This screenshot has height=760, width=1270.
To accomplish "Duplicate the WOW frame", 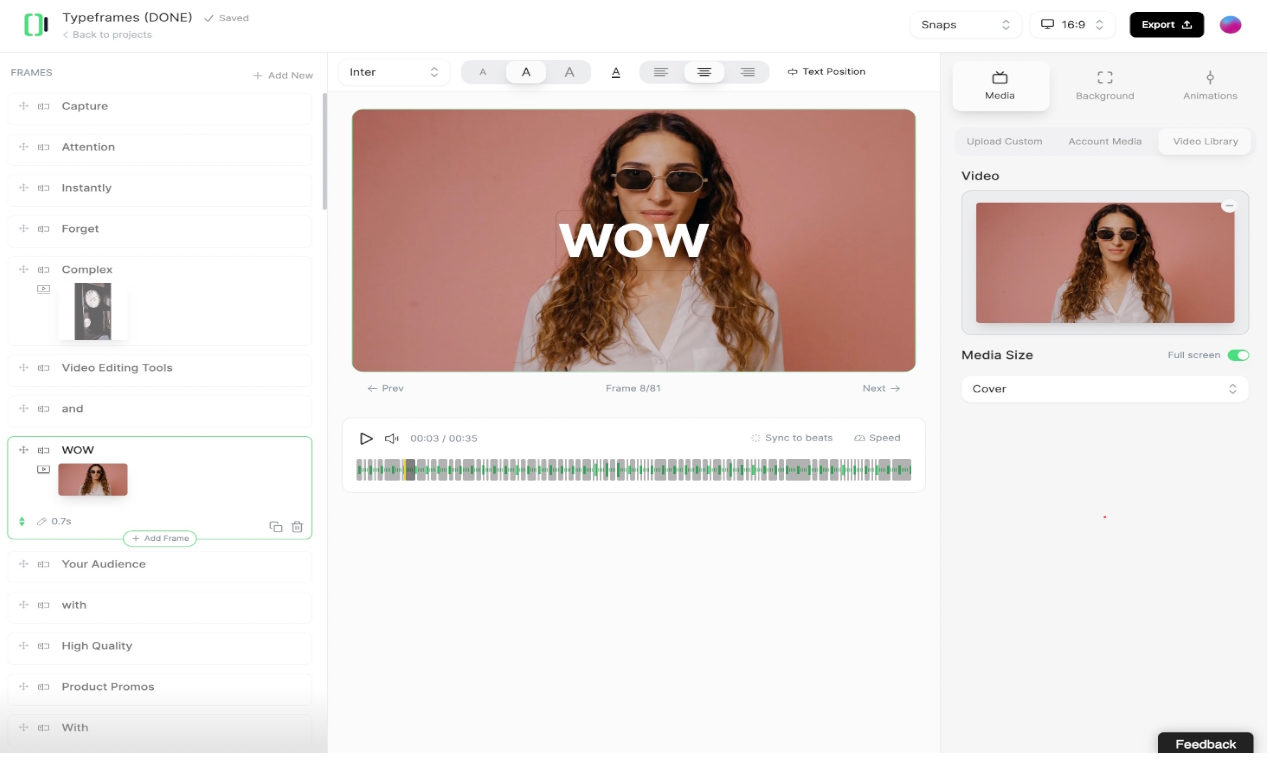I will (x=277, y=526).
